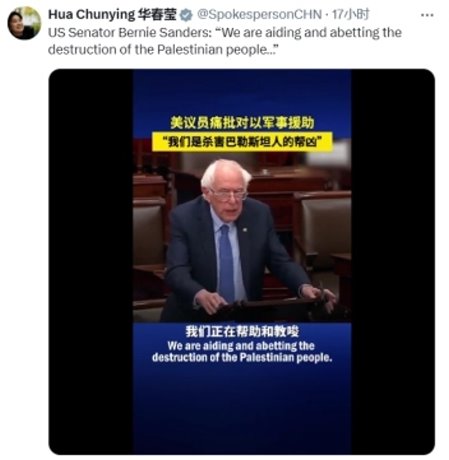Open the post via 17小时 timestamp
This screenshot has width=449, height=460.
(351, 14)
